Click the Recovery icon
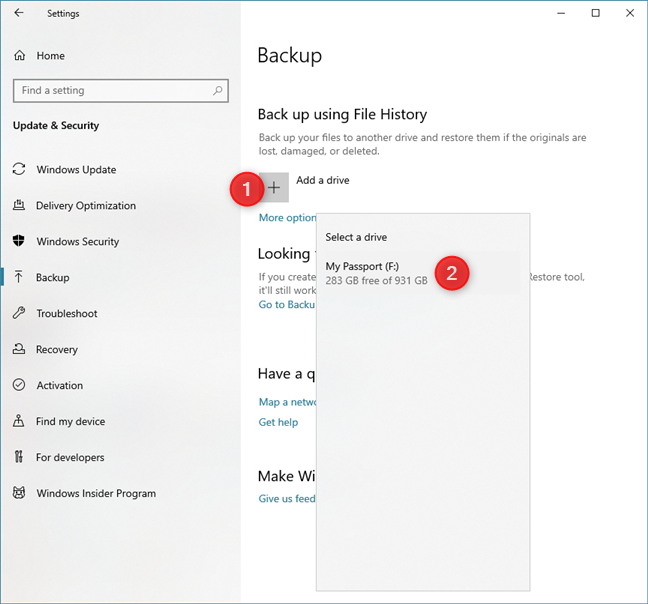The height and width of the screenshot is (604, 648). pos(19,349)
